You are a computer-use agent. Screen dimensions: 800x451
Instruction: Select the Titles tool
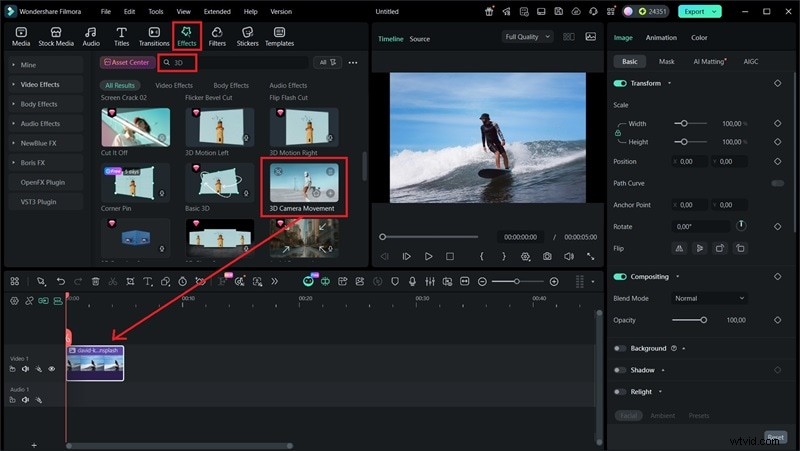coord(121,35)
